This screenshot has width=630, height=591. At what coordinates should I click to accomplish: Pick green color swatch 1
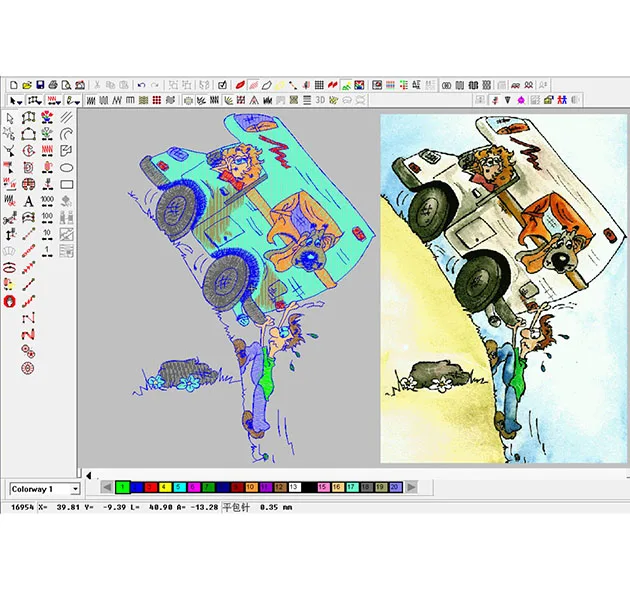123,487
